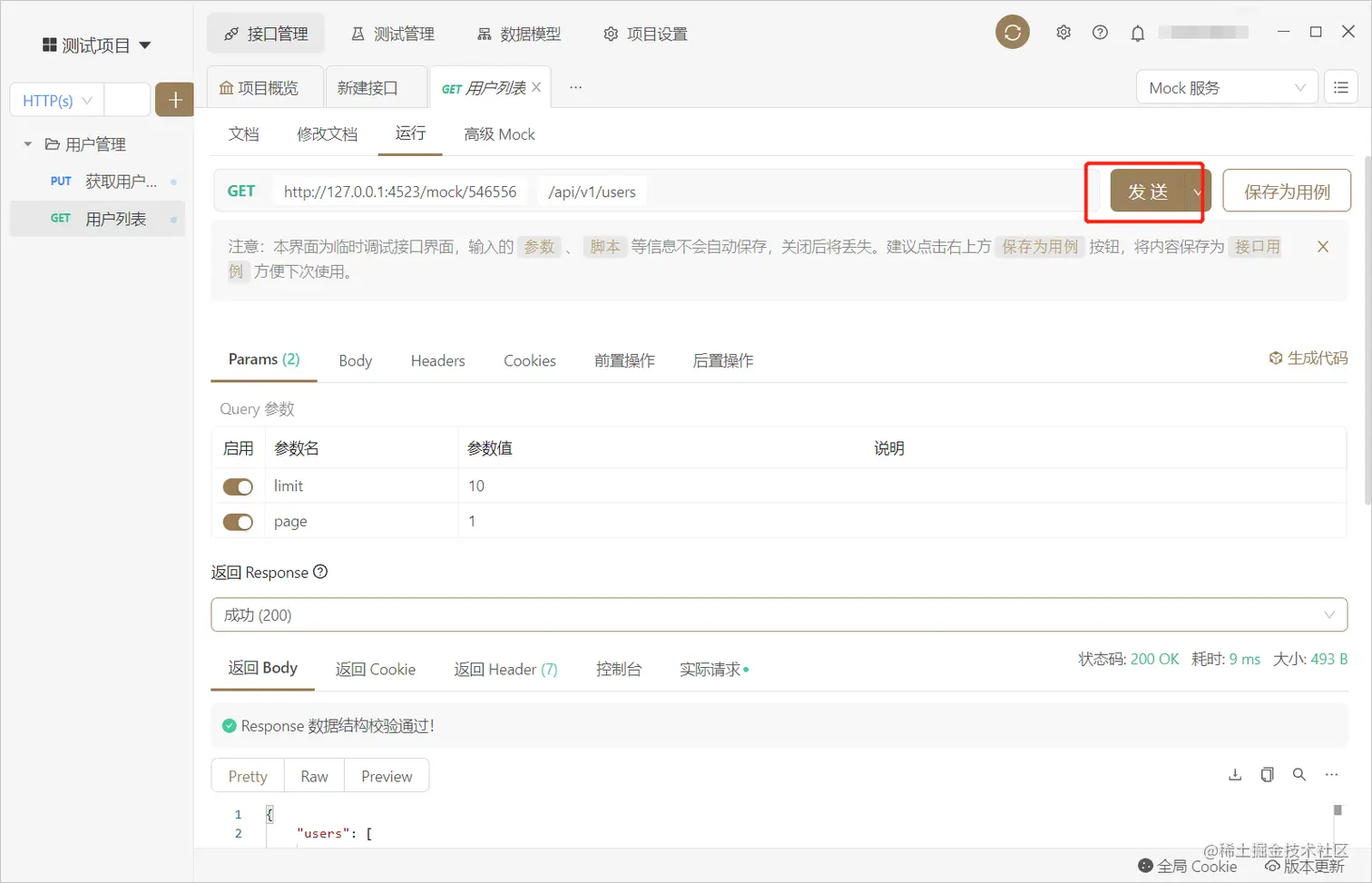
Task: Open the HTTP(s) type dropdown
Action: tap(57, 101)
